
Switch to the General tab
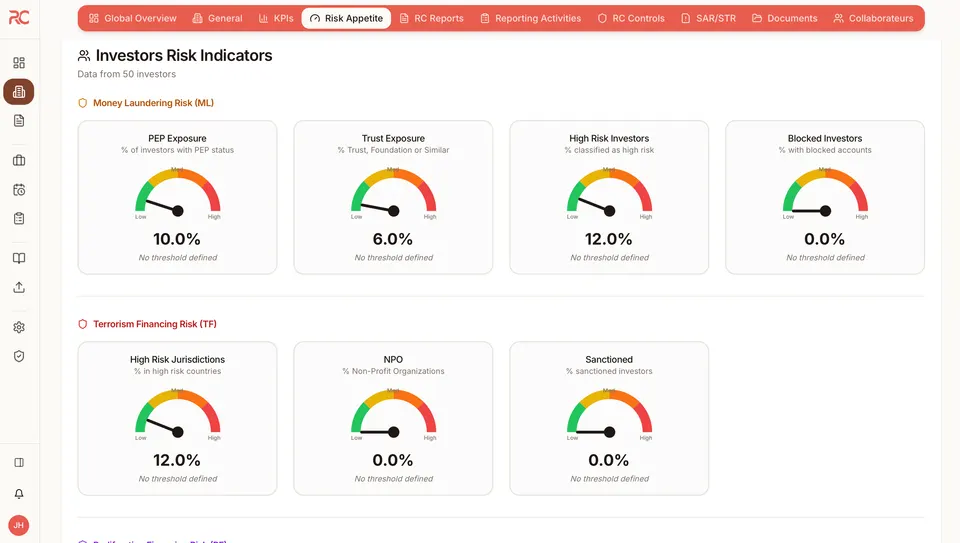tap(217, 18)
